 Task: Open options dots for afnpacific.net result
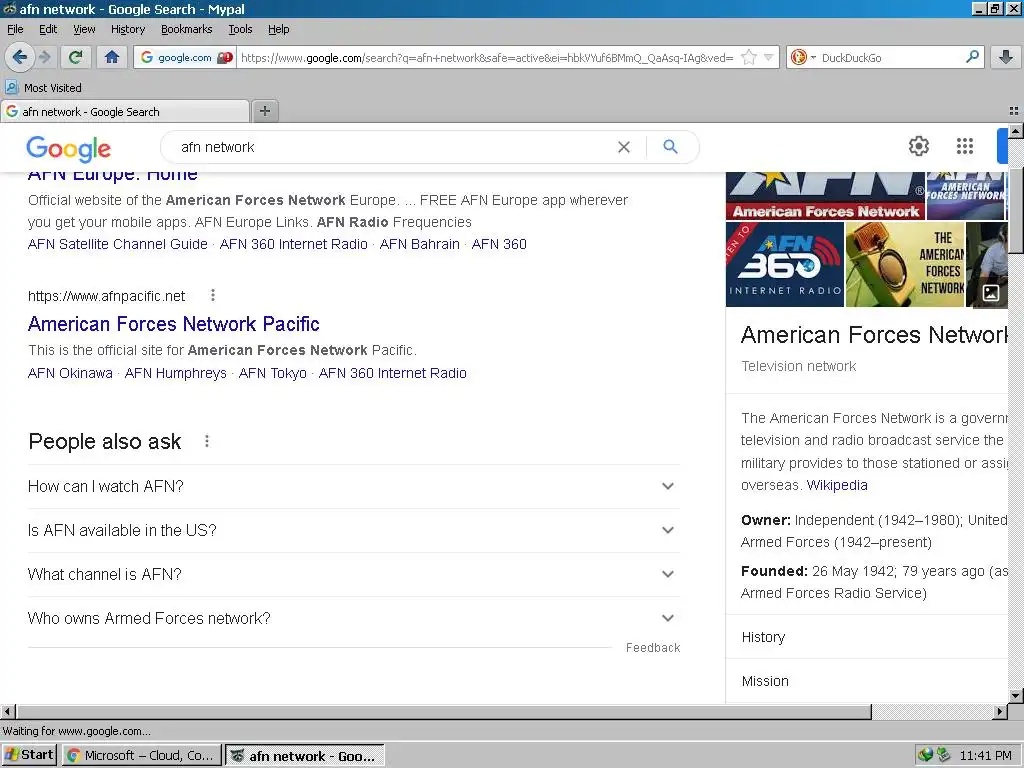[x=213, y=295]
